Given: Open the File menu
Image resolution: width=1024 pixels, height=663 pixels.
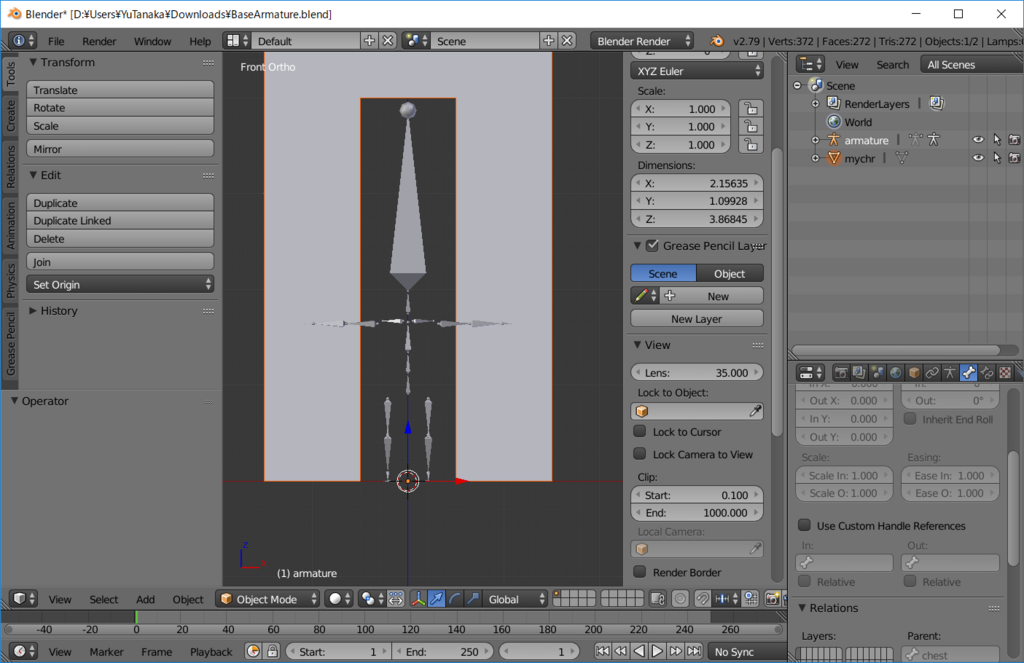Looking at the screenshot, I should click(56, 41).
